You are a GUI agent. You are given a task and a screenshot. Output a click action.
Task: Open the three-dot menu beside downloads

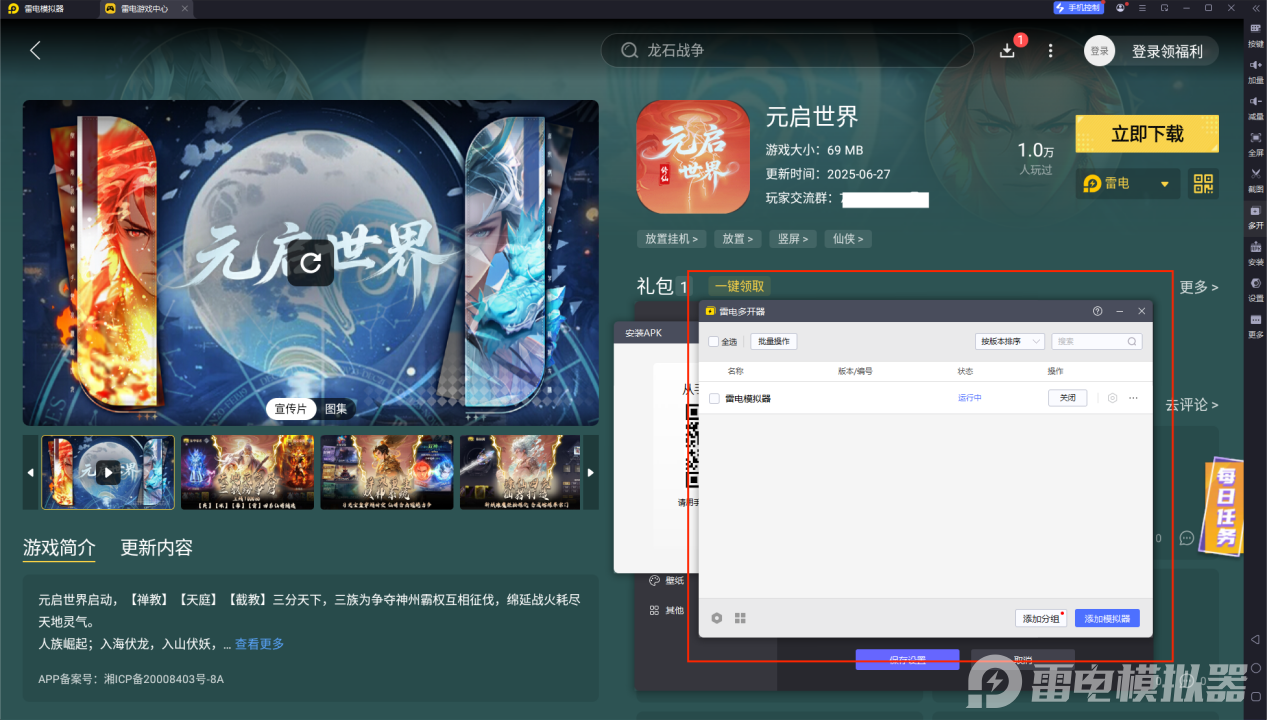(x=1050, y=50)
